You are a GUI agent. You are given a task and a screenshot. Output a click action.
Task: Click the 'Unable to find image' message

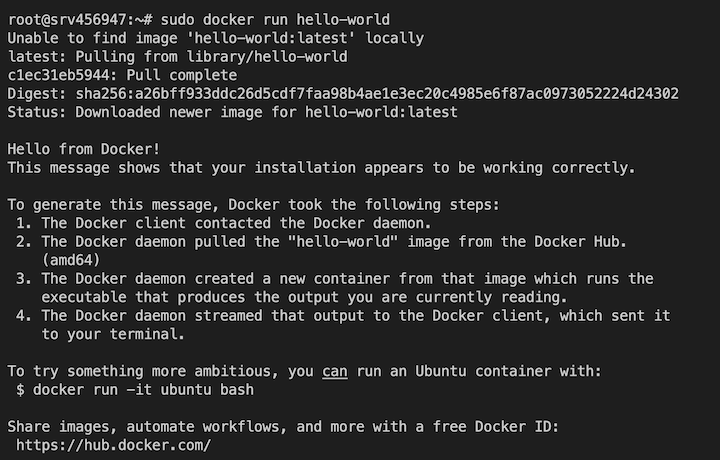pyautogui.click(x=215, y=38)
